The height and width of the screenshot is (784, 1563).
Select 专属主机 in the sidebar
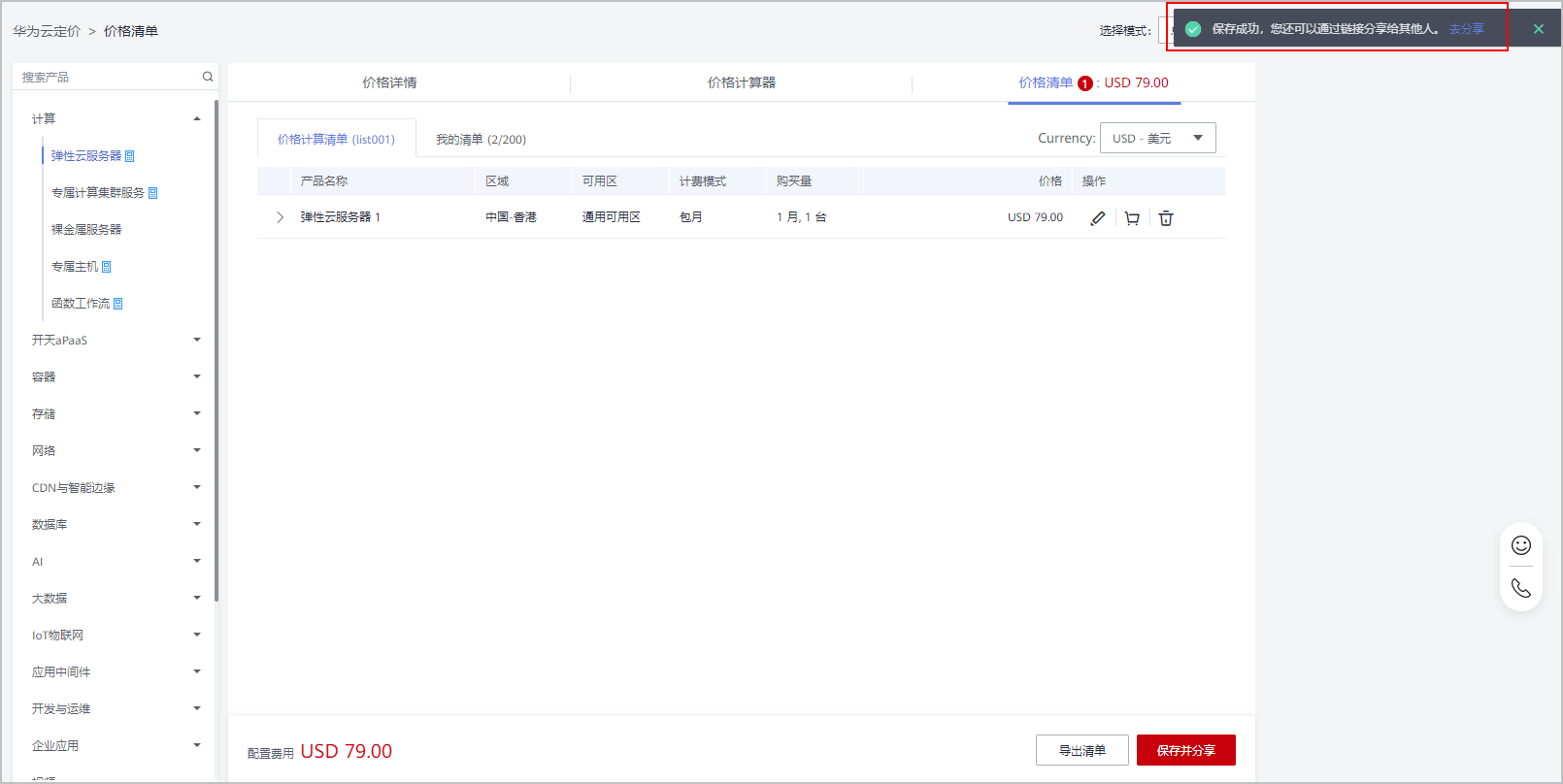click(x=75, y=267)
